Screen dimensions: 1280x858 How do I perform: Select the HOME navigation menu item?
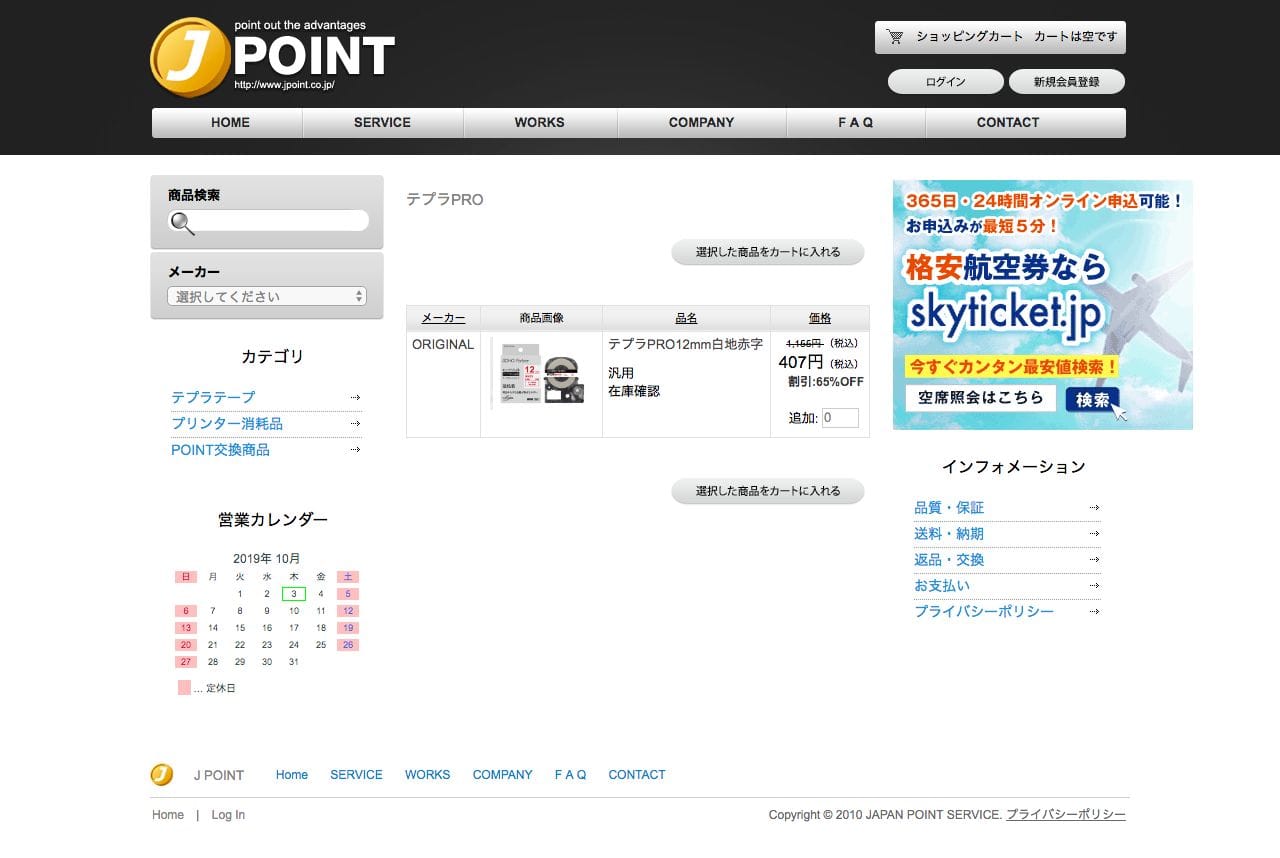[229, 122]
